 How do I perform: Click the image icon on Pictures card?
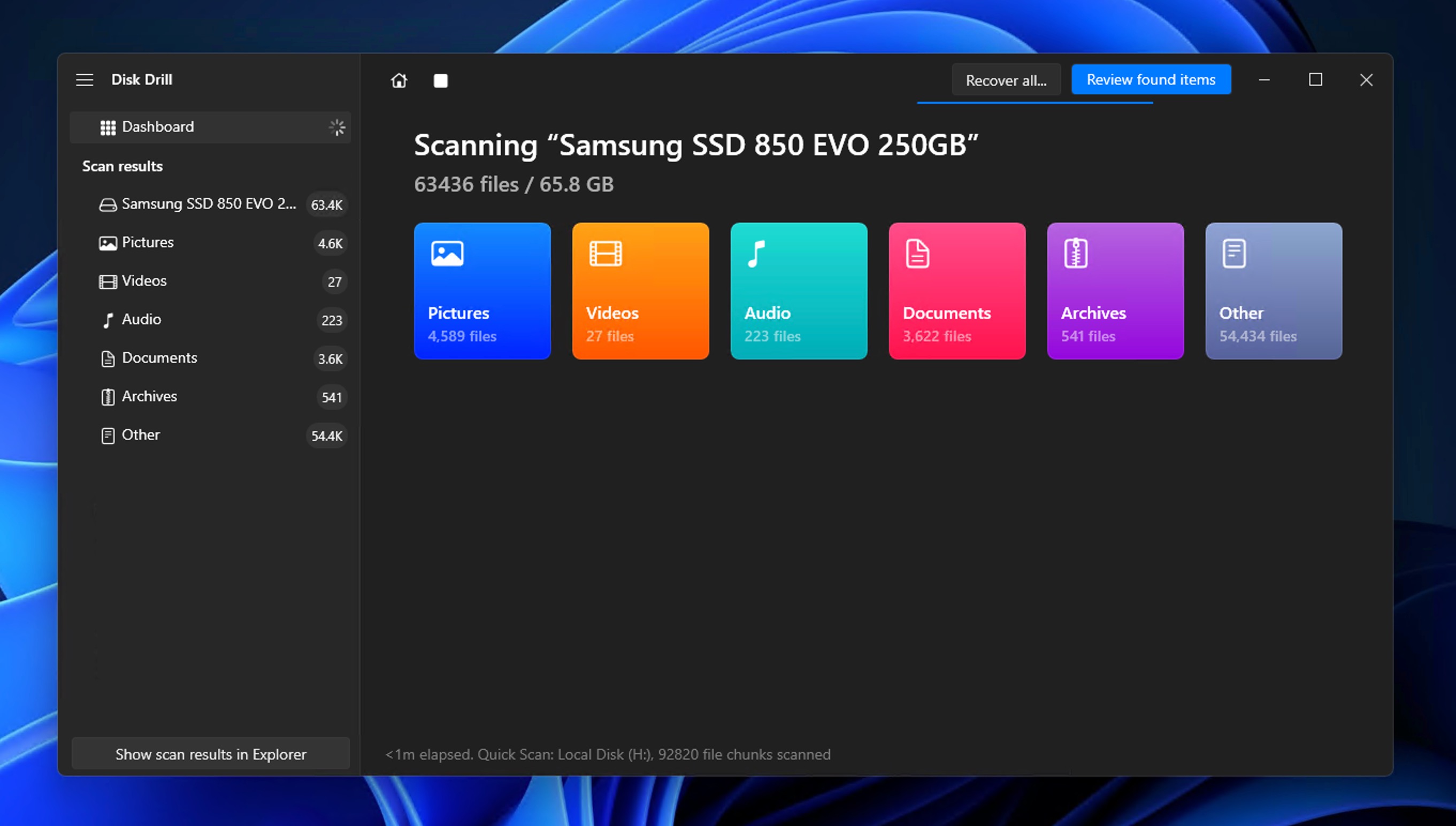click(x=448, y=254)
